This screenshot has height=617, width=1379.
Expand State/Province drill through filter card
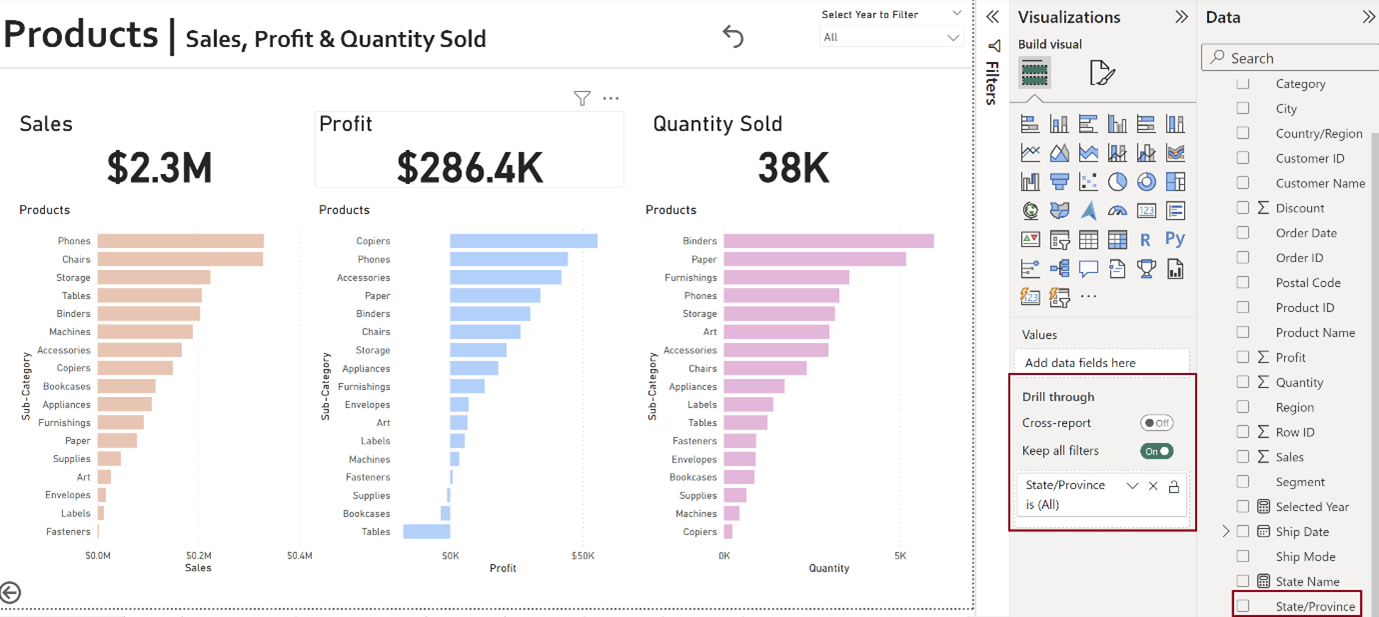(1132, 486)
